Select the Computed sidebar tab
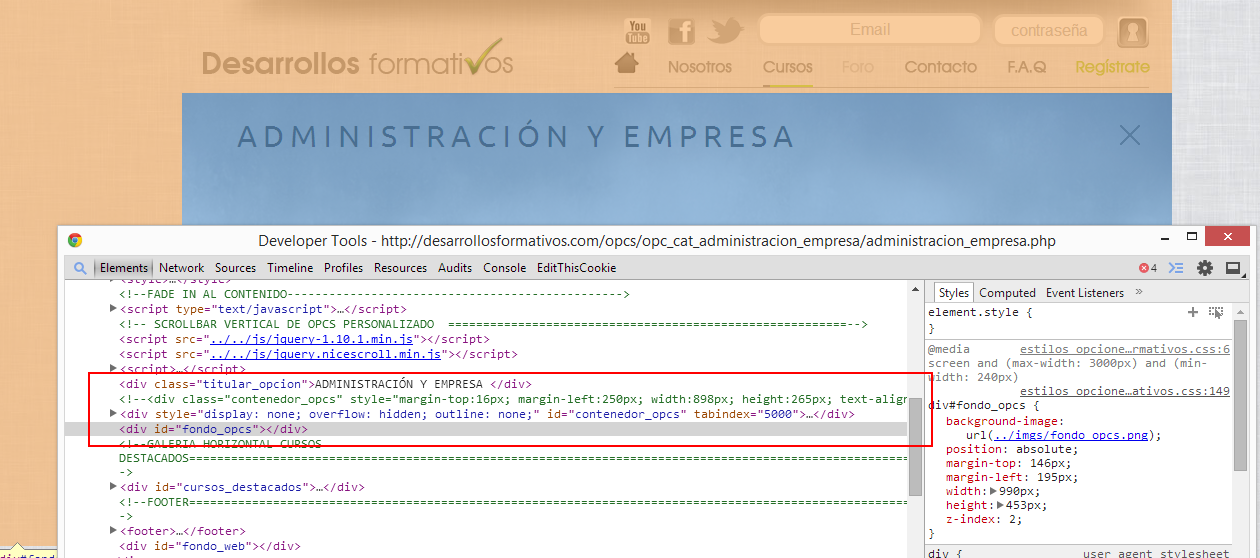This screenshot has height=558, width=1260. click(x=1007, y=292)
